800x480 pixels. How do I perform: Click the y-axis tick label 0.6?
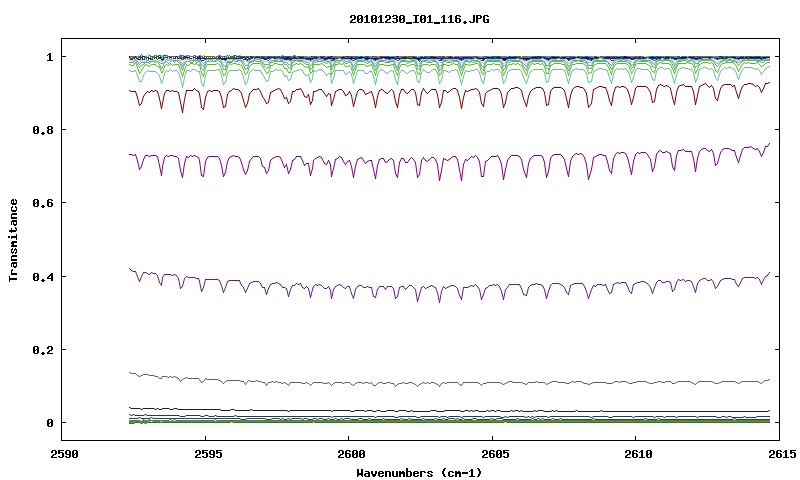coord(43,203)
